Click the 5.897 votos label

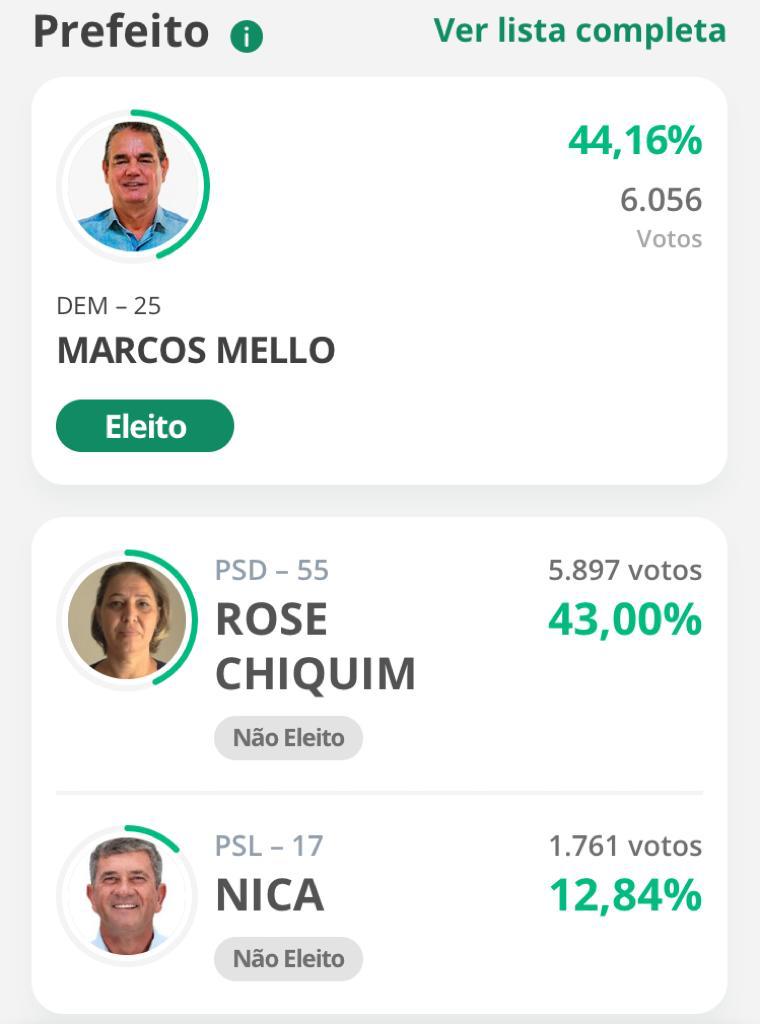pyautogui.click(x=625, y=570)
